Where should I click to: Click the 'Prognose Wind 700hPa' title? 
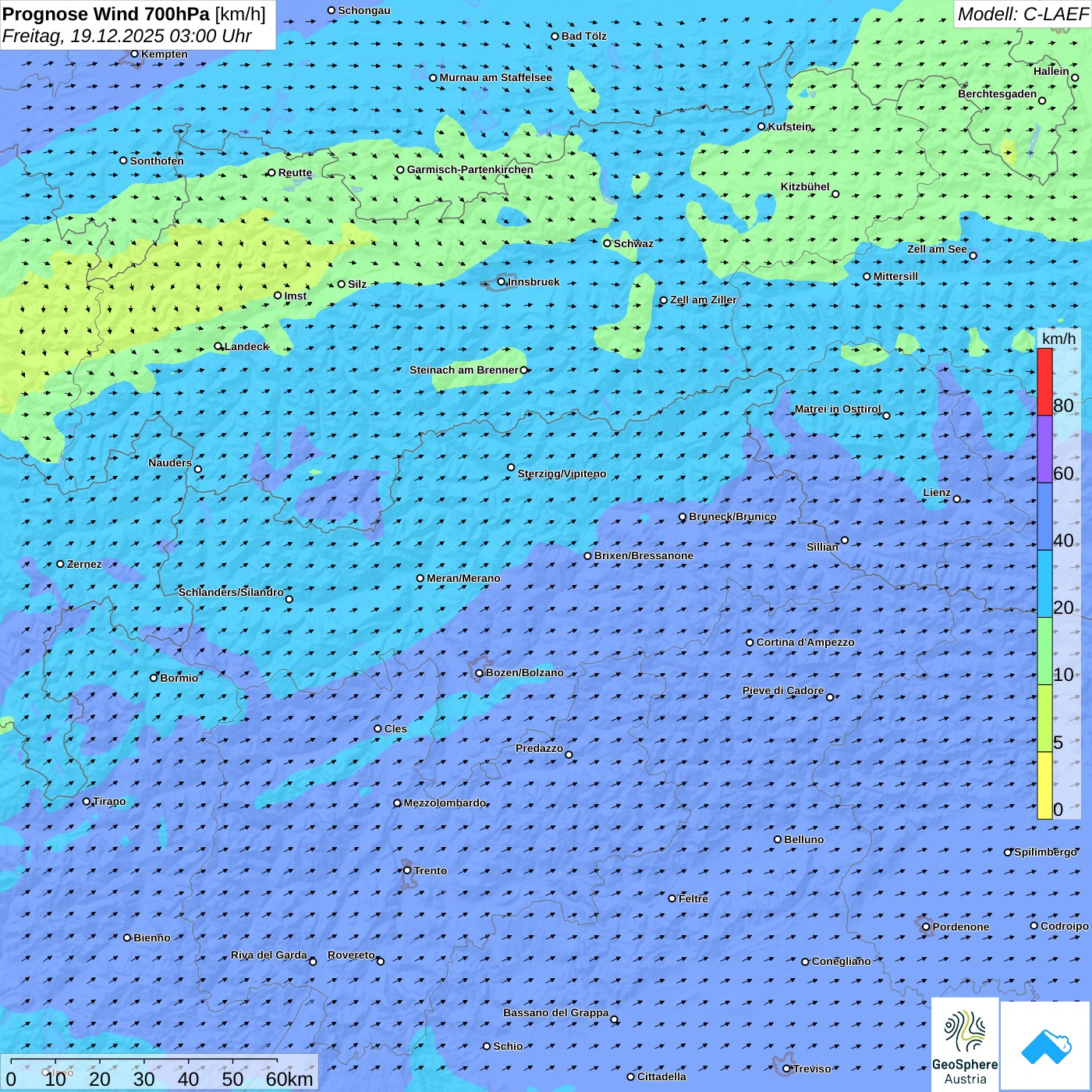click(x=106, y=14)
